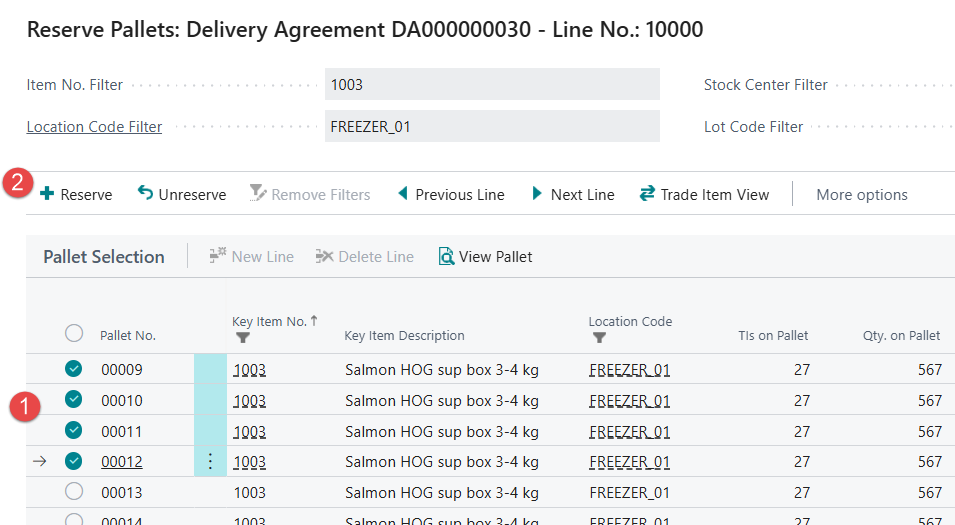Click the Reserve plus icon

[47, 194]
